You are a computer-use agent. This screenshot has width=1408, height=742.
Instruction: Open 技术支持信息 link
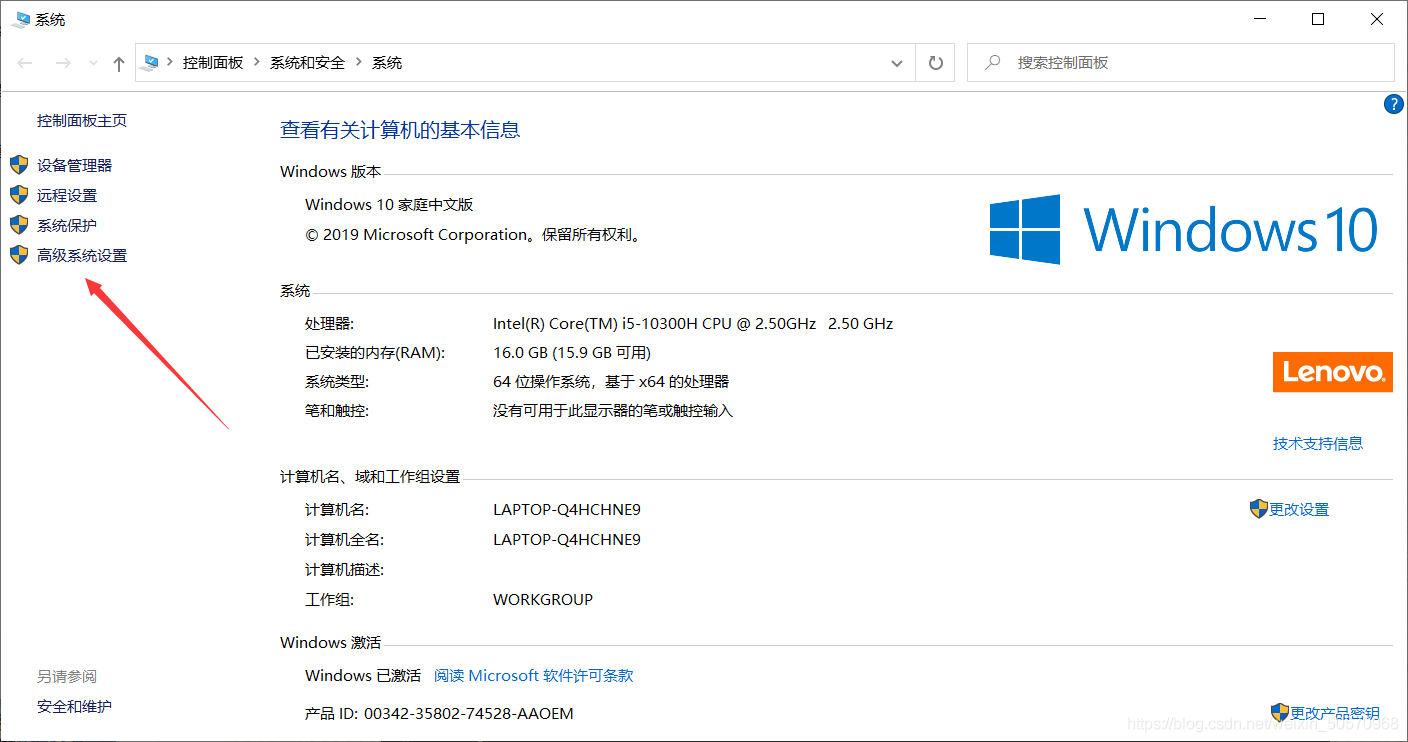(x=1318, y=443)
